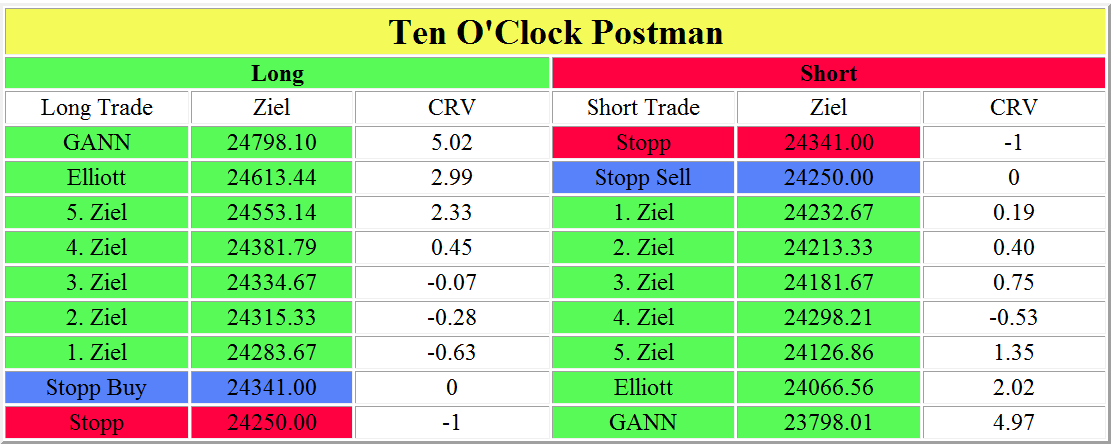Select the short Elliott target 24066.56
The height and width of the screenshot is (444, 1113).
click(829, 387)
